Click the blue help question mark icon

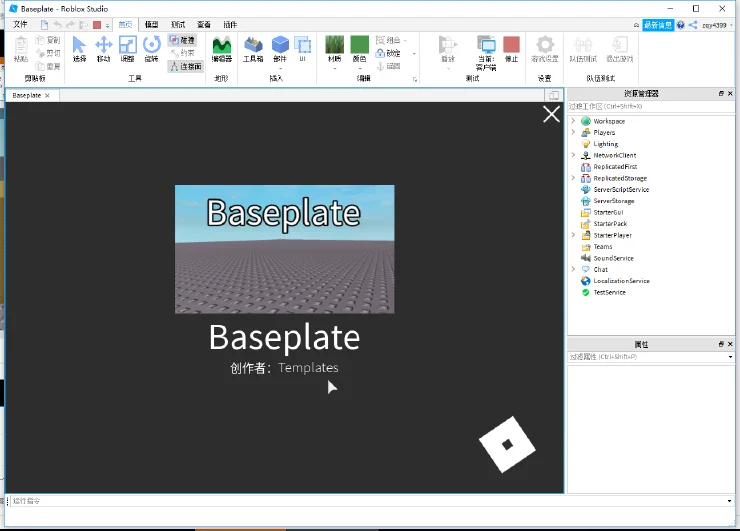pyautogui.click(x=680, y=25)
